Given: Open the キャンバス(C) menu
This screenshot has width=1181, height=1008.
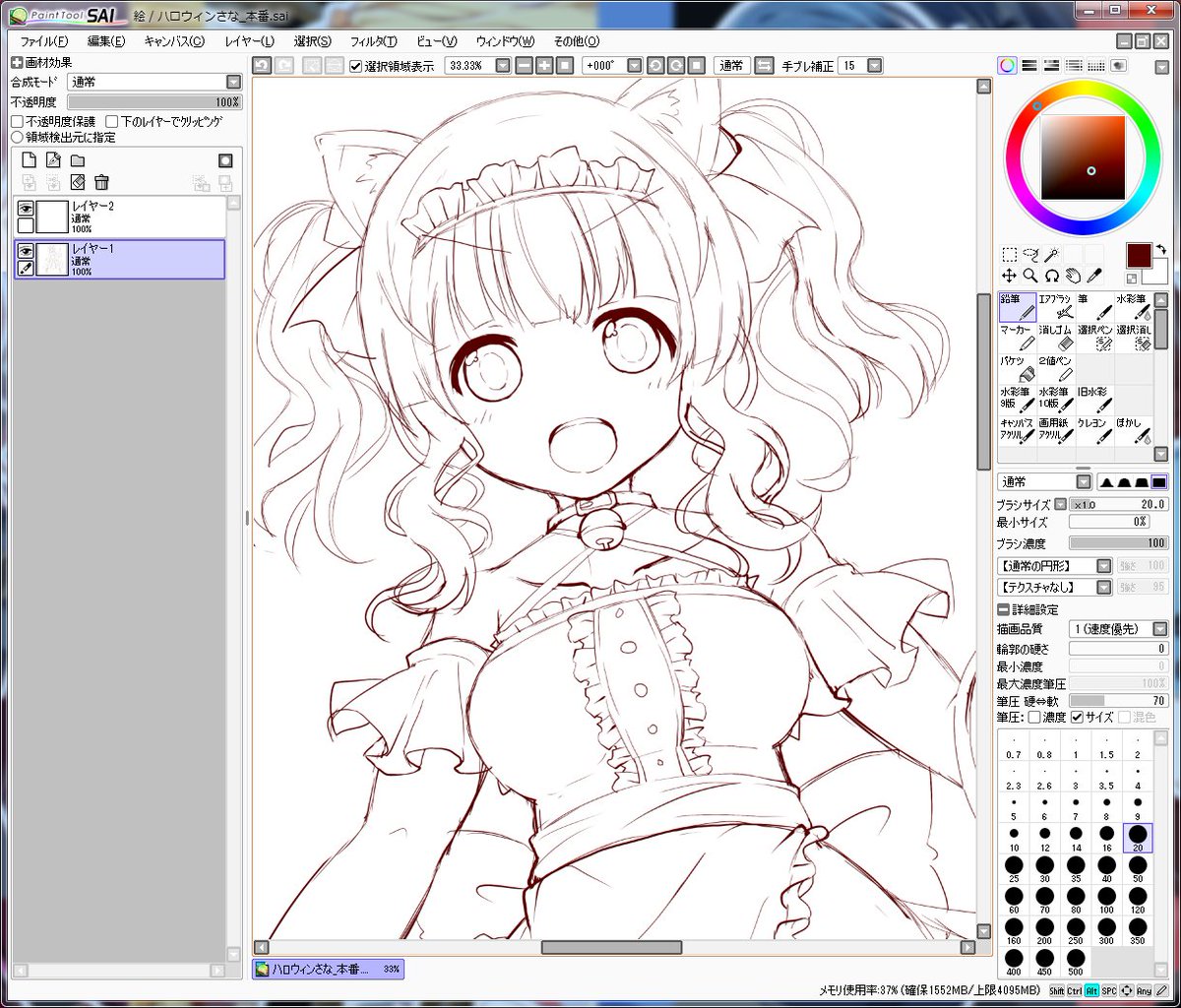Looking at the screenshot, I should pyautogui.click(x=174, y=41).
